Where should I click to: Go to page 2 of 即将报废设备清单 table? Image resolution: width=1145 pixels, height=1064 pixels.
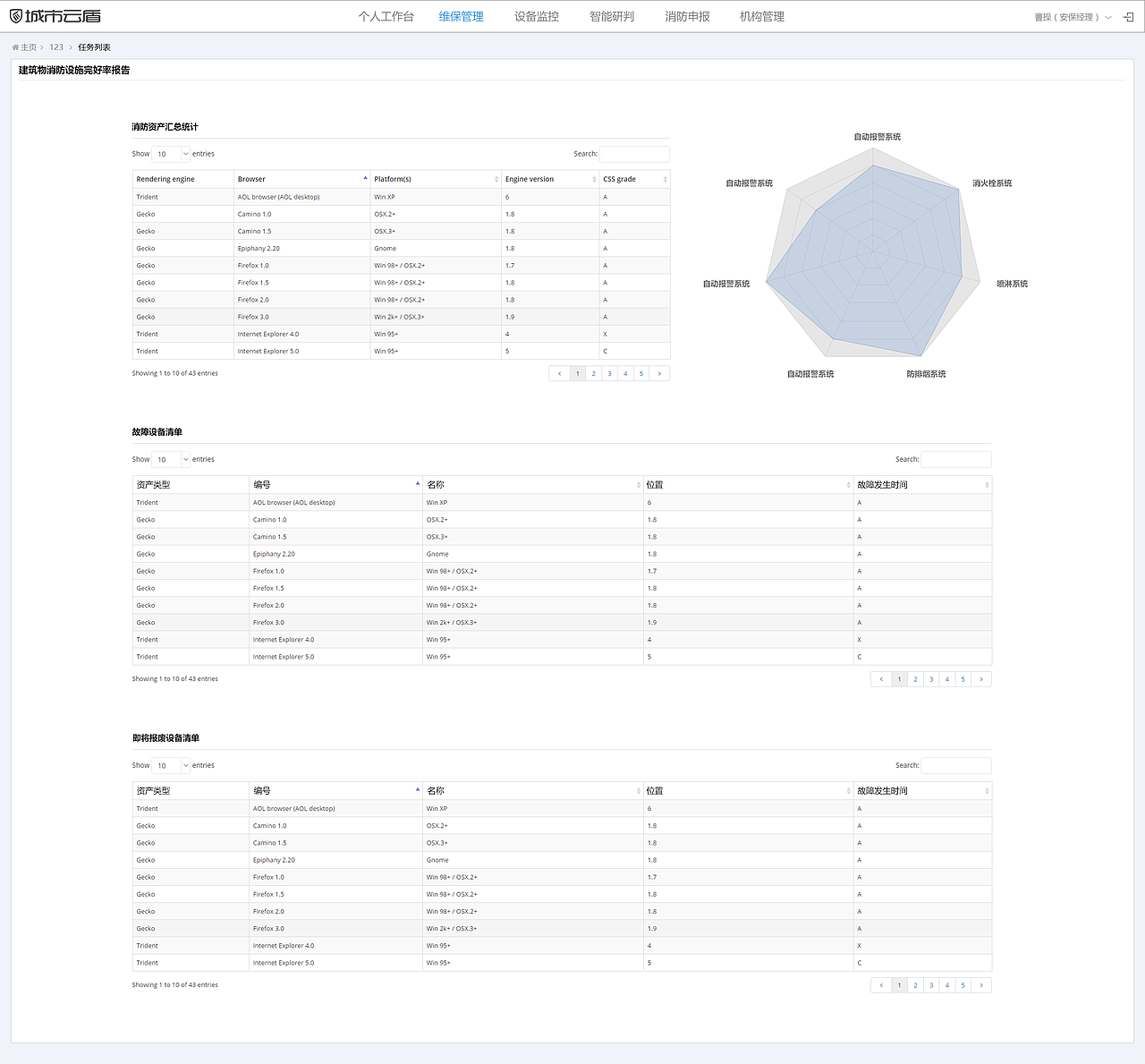[x=915, y=985]
